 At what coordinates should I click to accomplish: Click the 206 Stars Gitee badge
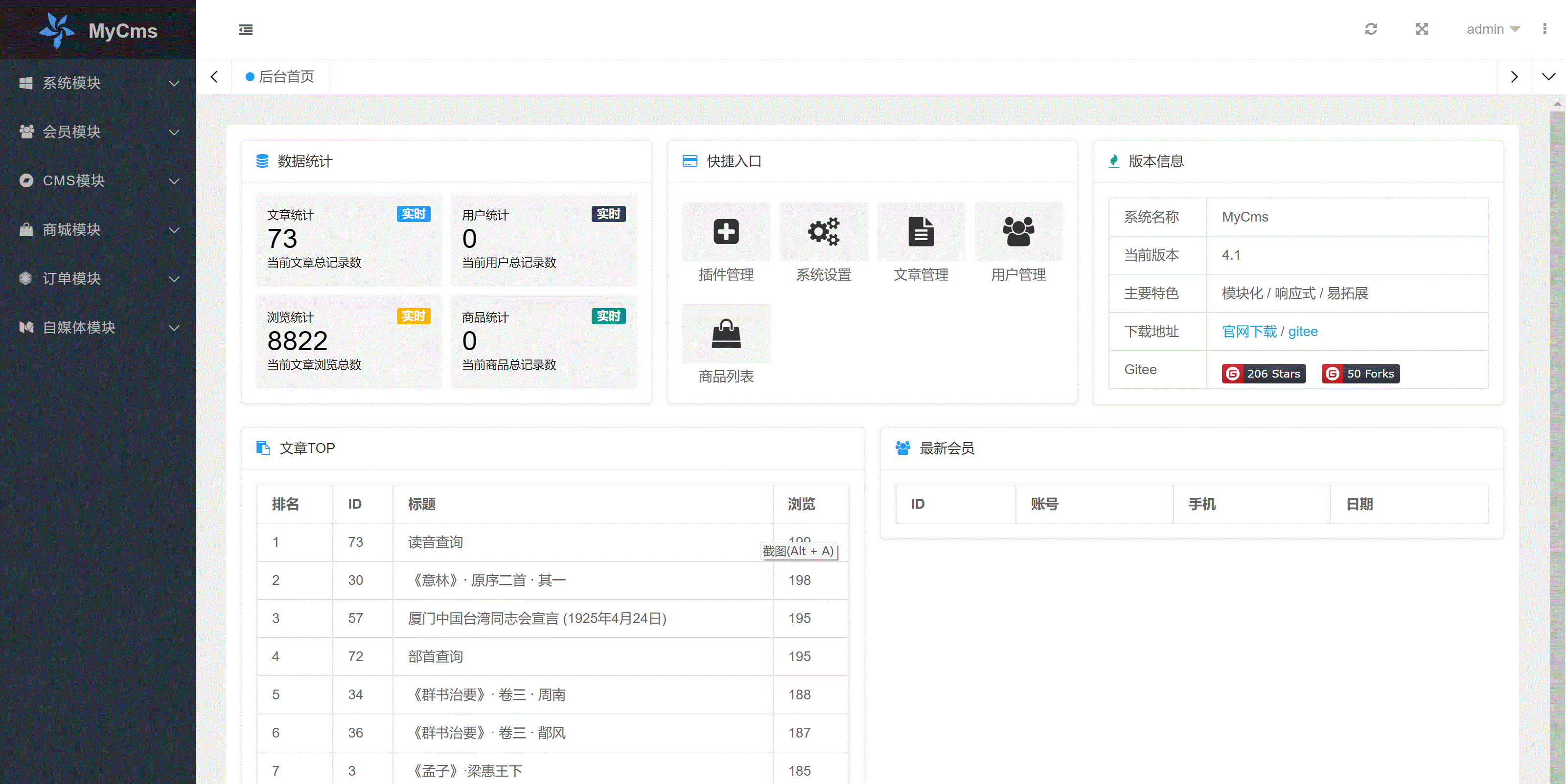(1263, 374)
